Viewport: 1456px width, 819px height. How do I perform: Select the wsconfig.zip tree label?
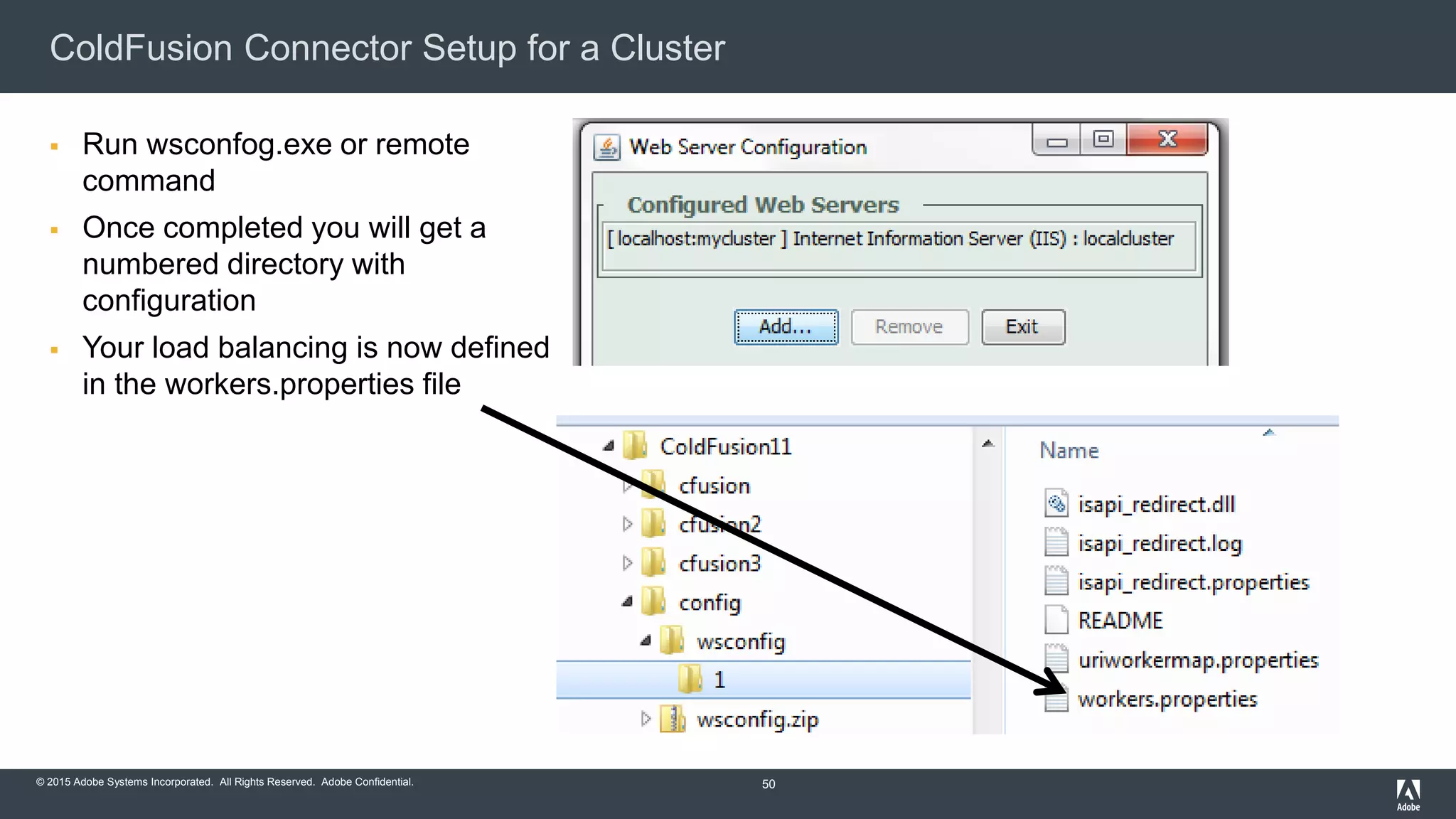tap(758, 719)
